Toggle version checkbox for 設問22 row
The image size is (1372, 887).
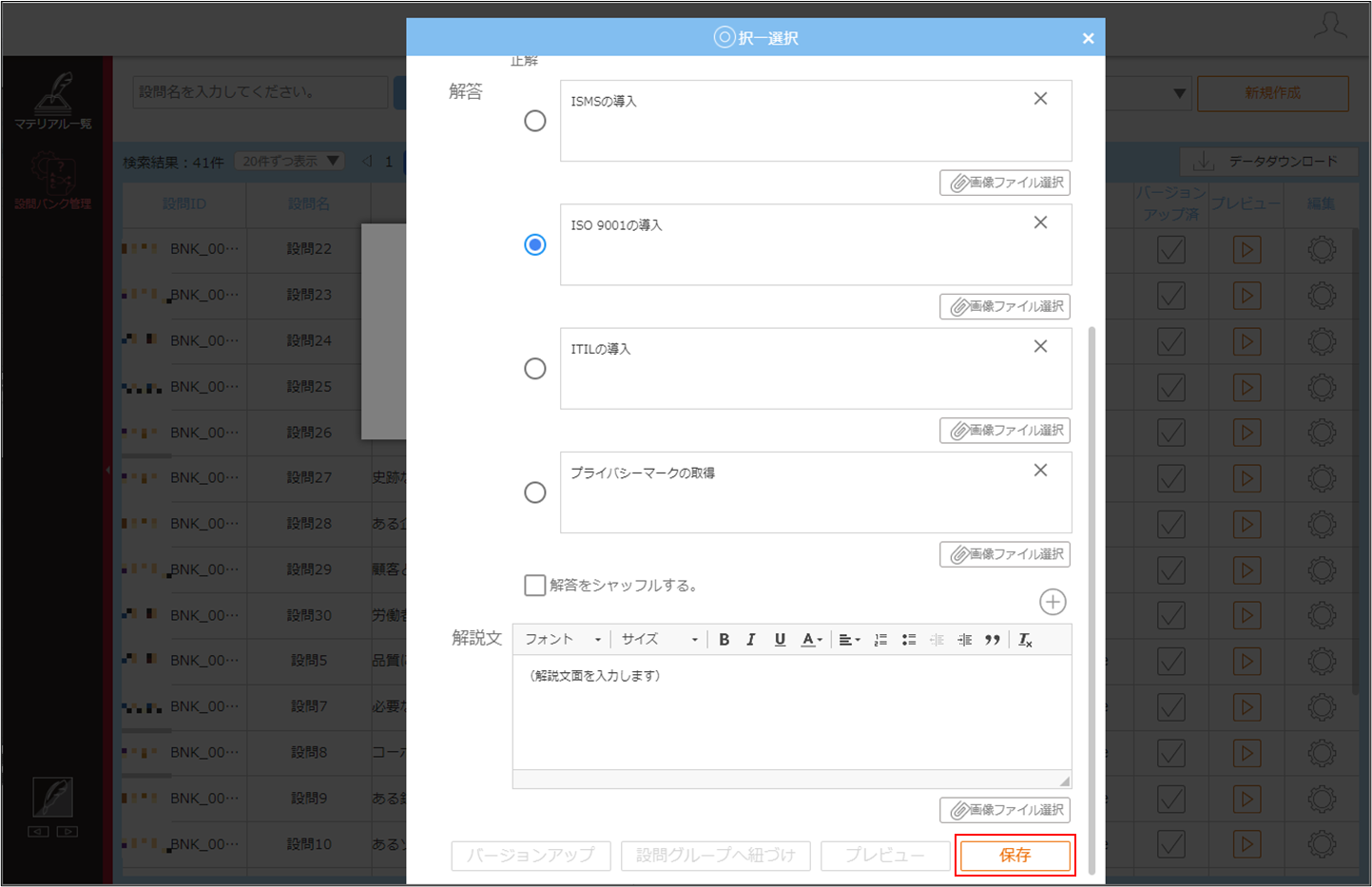[x=1171, y=250]
